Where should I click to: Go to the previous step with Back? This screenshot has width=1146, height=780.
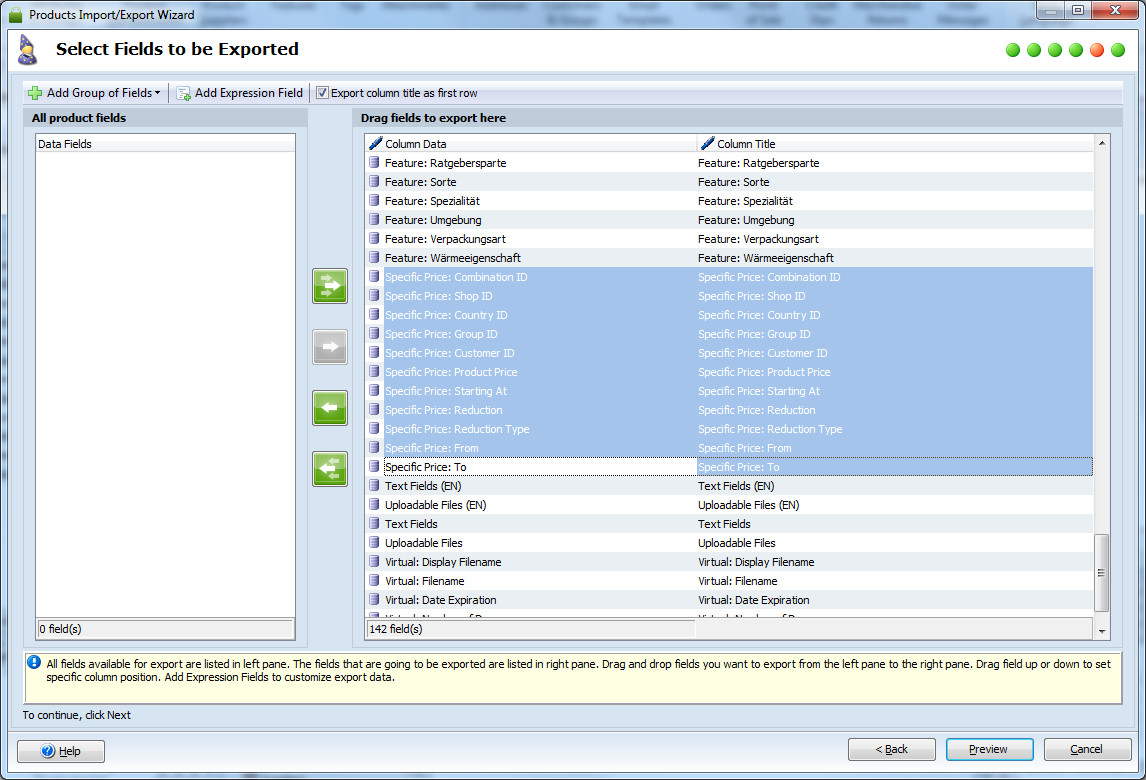point(892,749)
